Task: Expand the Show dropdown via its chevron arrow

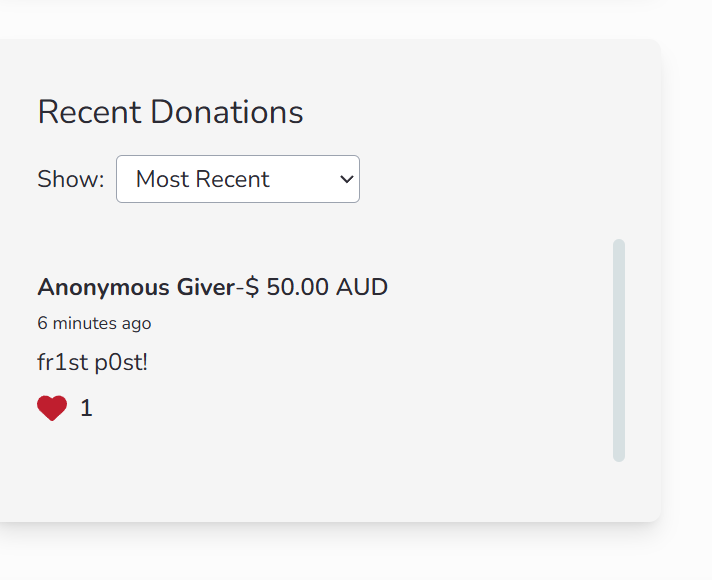Action: pyautogui.click(x=346, y=179)
